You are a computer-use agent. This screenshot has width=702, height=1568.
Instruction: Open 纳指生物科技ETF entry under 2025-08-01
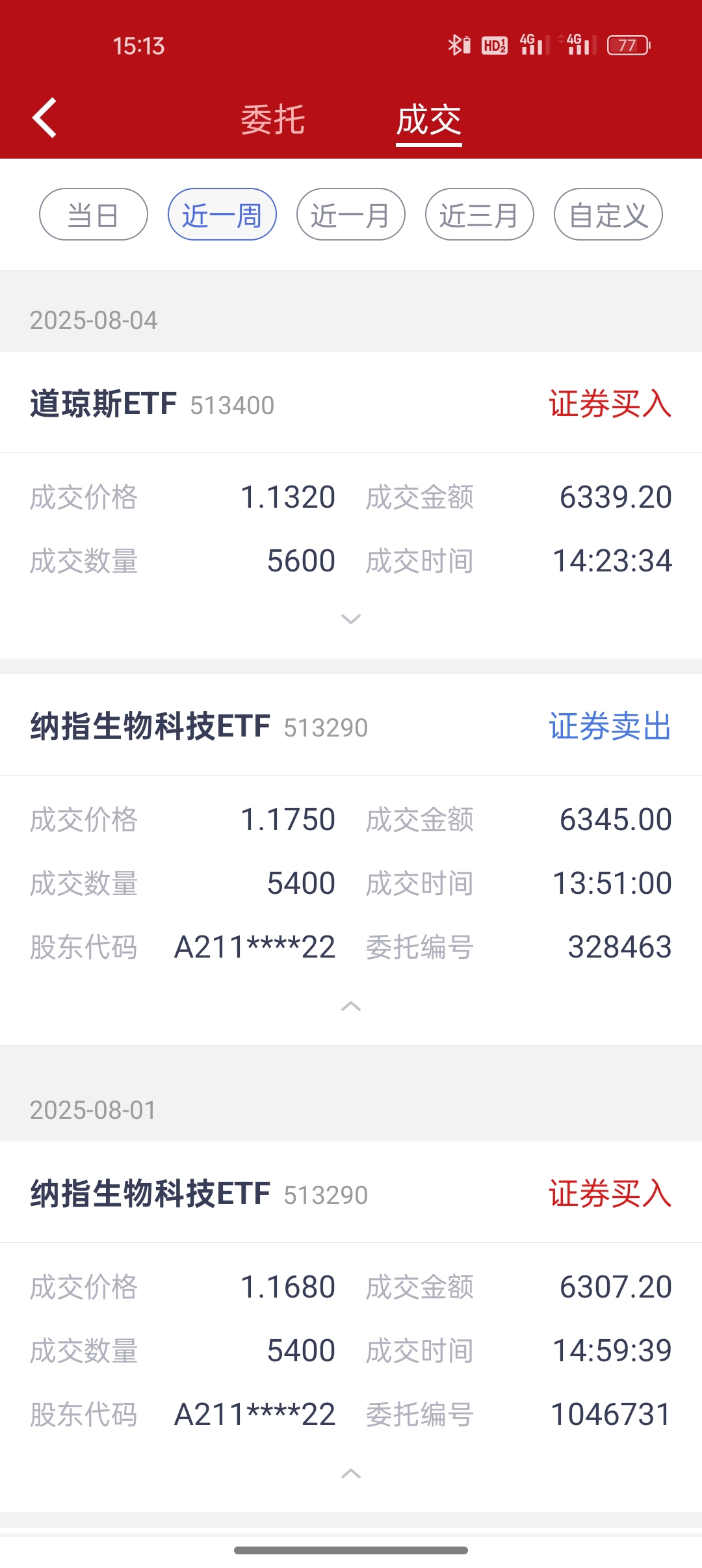coord(351,1194)
